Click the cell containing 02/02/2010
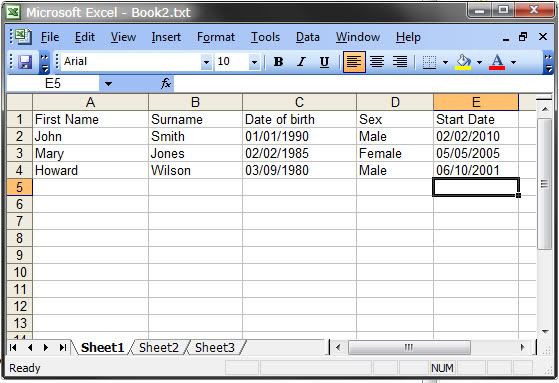 click(x=476, y=136)
